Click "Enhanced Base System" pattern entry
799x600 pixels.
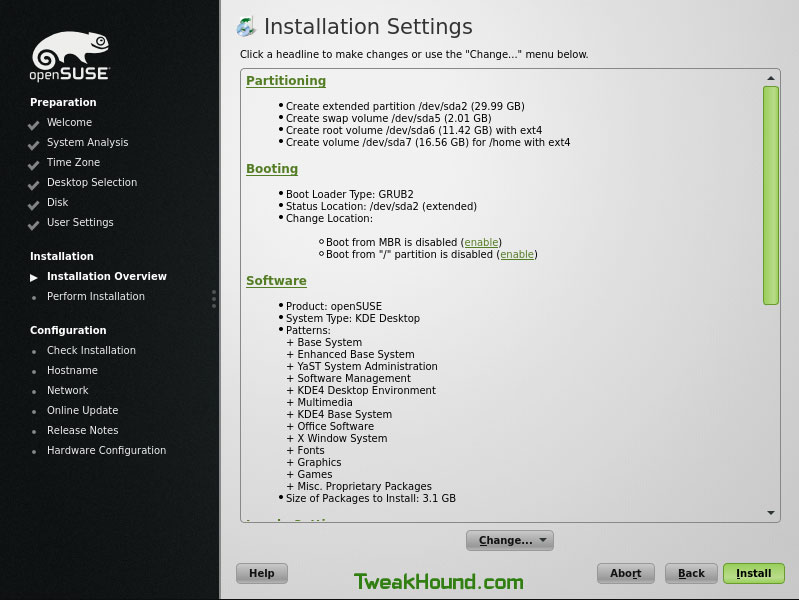point(356,354)
